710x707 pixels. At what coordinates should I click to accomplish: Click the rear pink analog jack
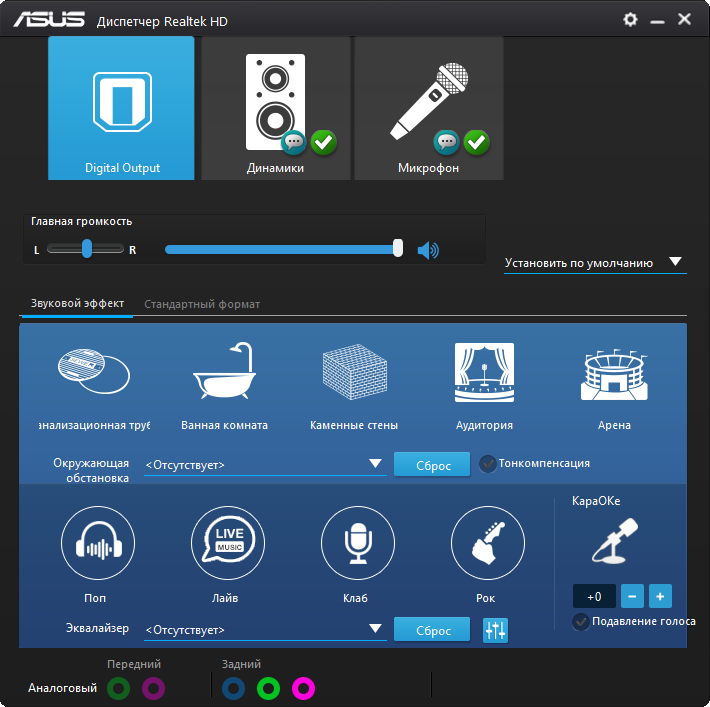tap(303, 688)
